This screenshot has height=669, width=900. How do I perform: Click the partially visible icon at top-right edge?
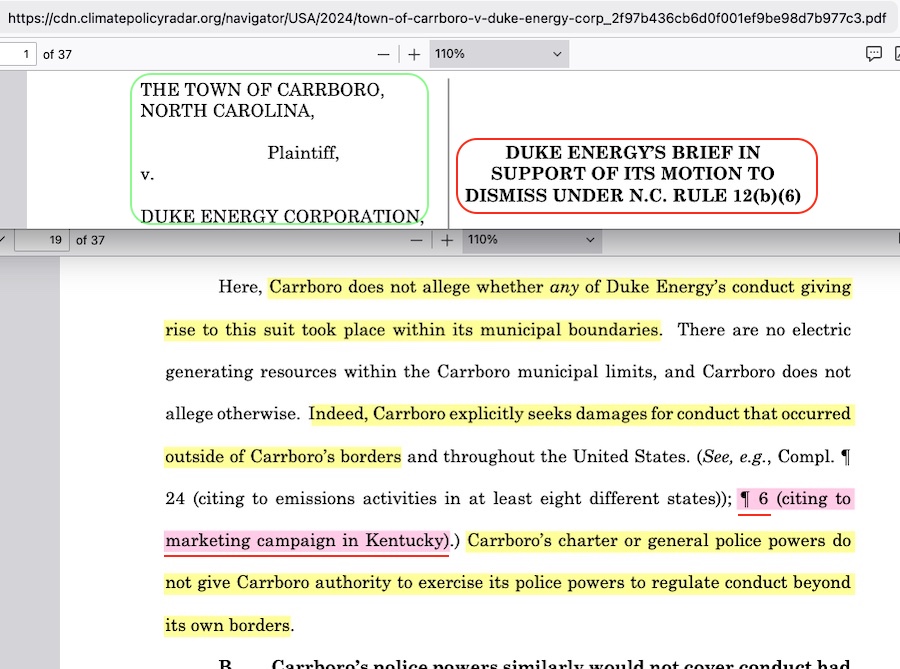tap(895, 54)
